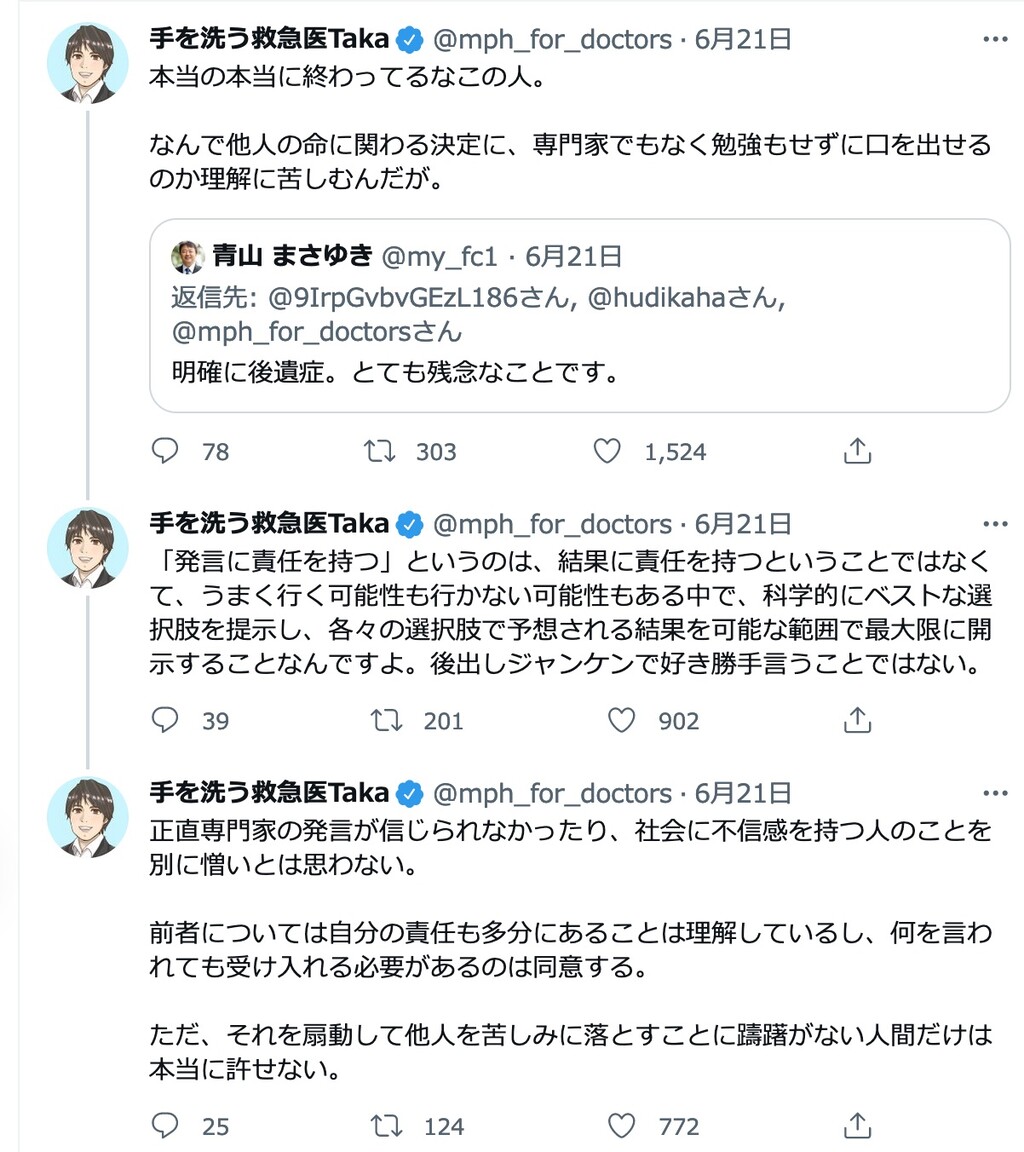Screen dimensions: 1024x1152
Task: Share the third tweet
Action: click(x=857, y=1126)
